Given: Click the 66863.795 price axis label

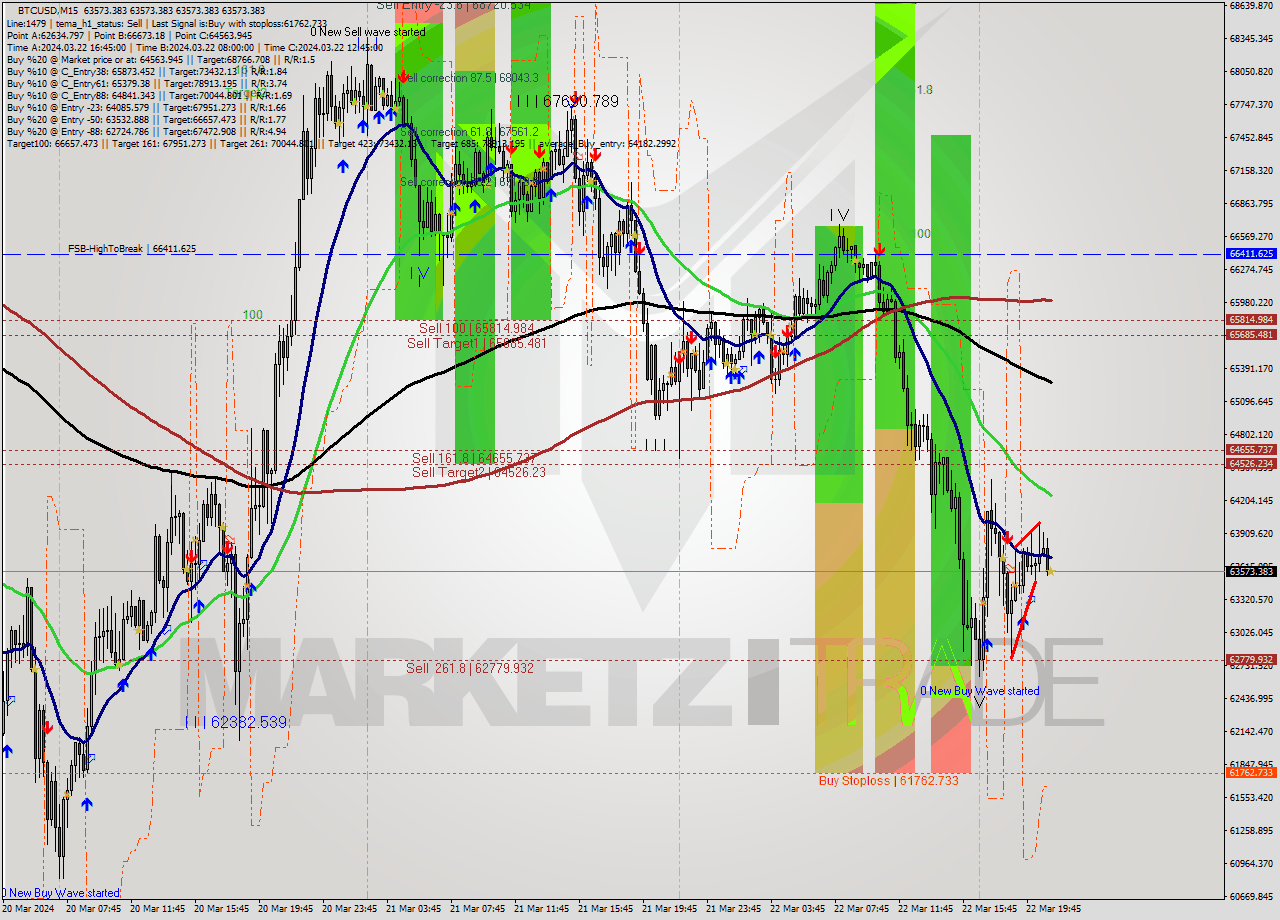Looking at the screenshot, I should click(1251, 203).
